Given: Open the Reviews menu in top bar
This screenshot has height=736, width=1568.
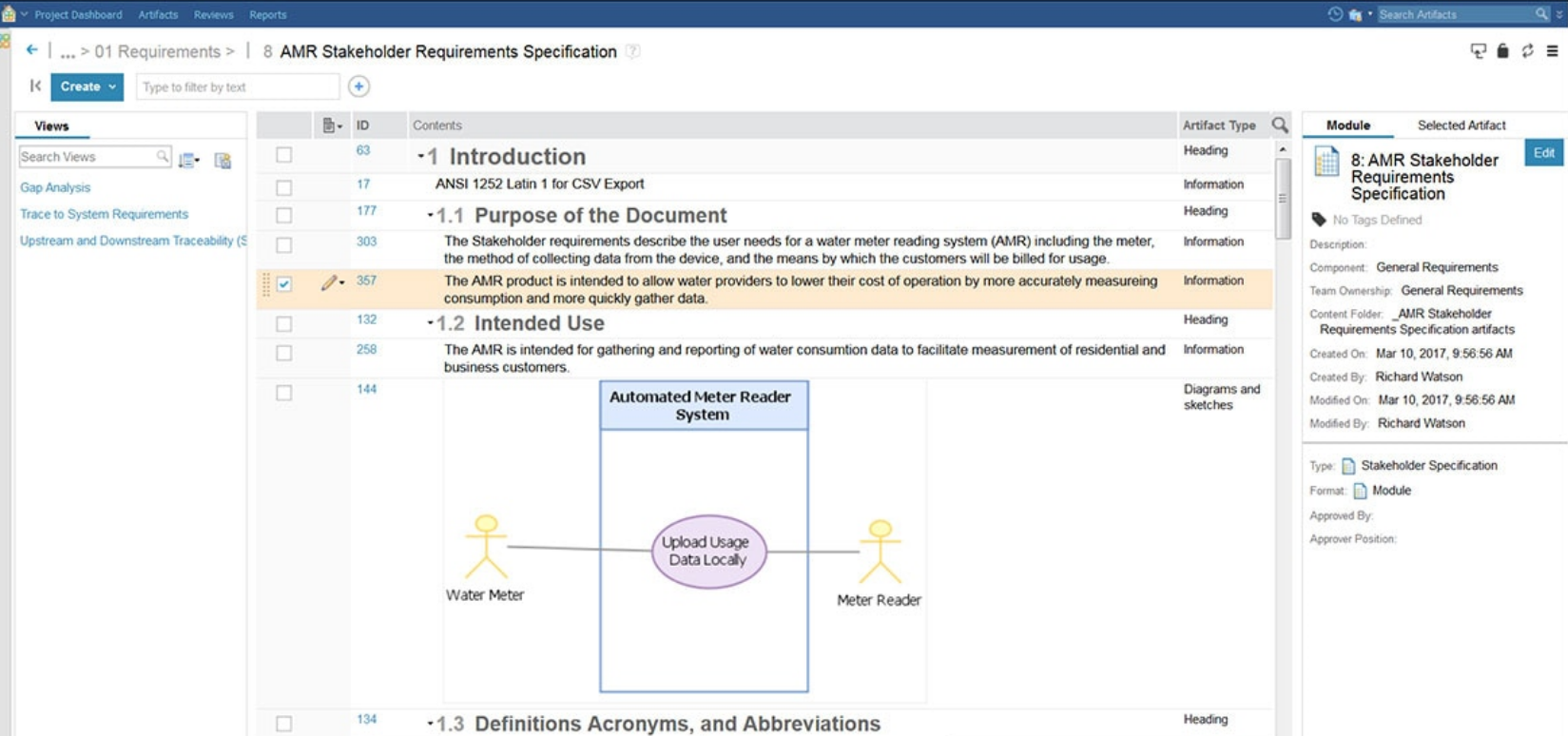Looking at the screenshot, I should coord(213,14).
